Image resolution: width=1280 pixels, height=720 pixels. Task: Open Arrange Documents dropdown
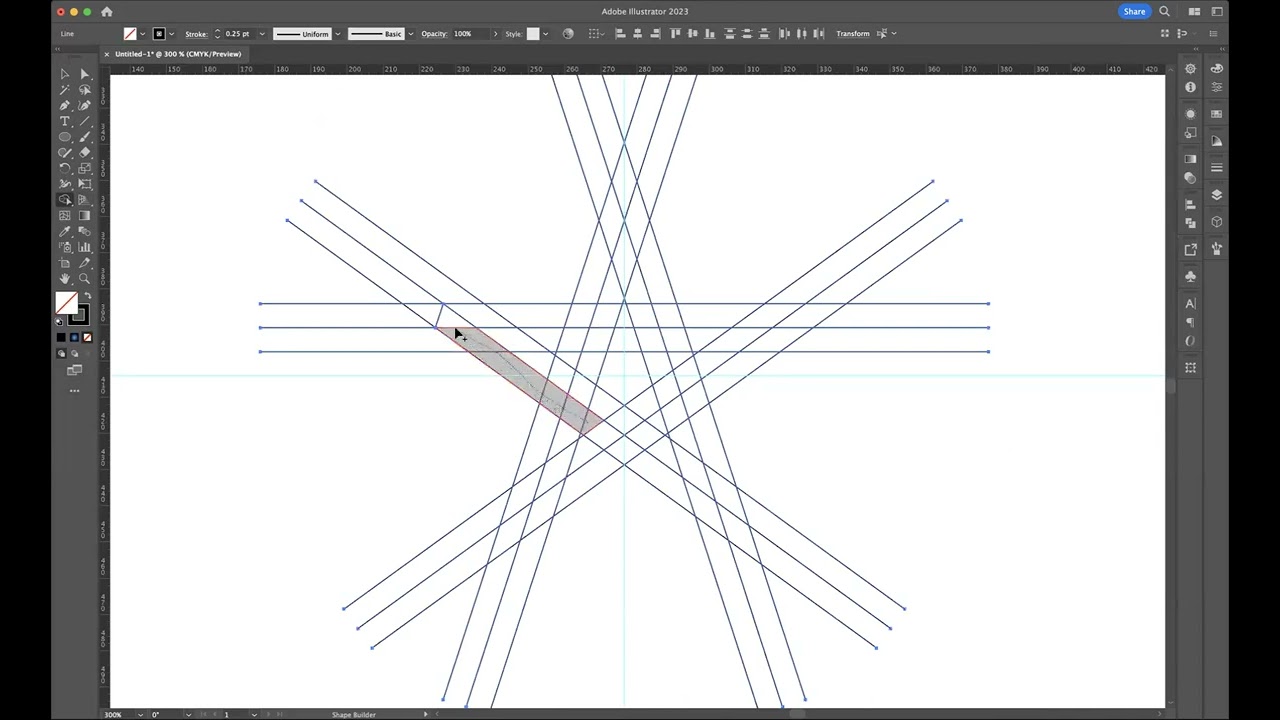(x=1195, y=12)
